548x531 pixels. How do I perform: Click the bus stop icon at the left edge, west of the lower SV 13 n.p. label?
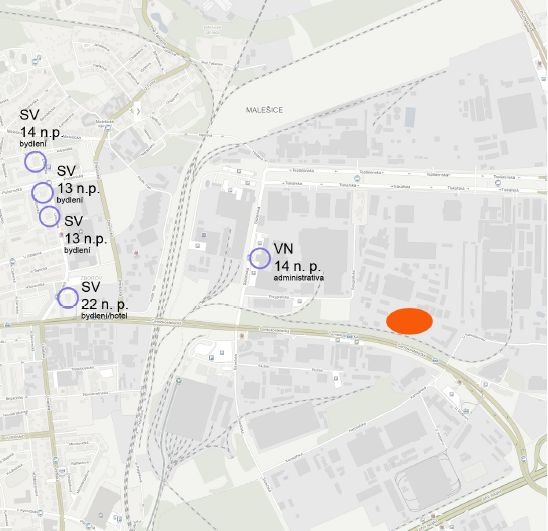tap(13, 261)
